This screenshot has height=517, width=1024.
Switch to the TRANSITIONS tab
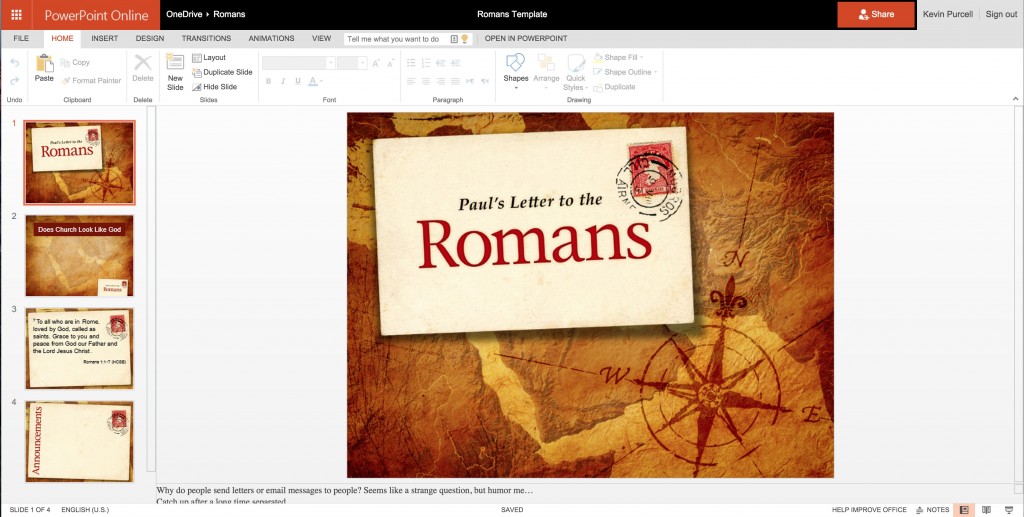point(206,39)
